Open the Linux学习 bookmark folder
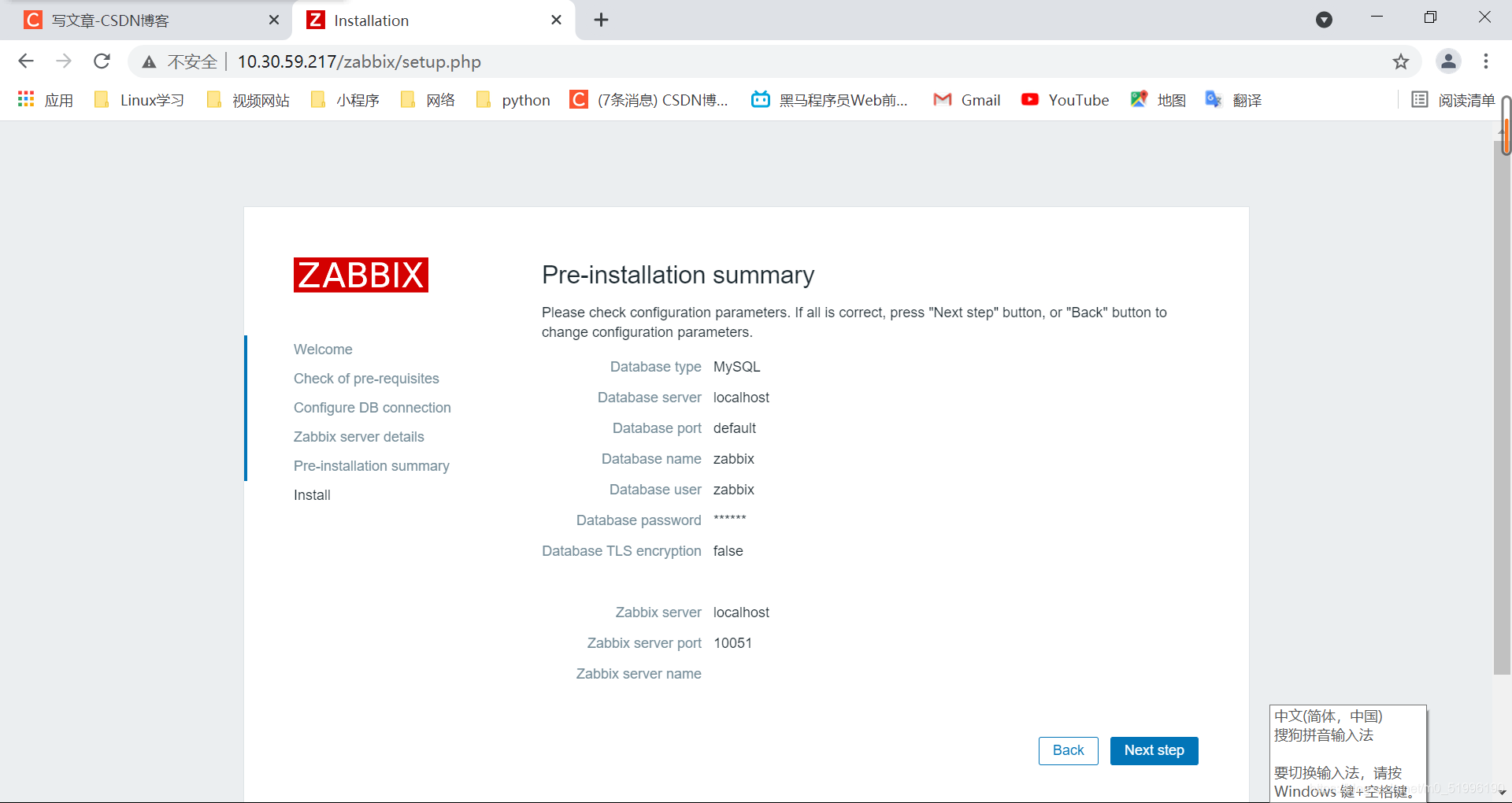Screen dimensions: 1512x803 click(x=139, y=100)
